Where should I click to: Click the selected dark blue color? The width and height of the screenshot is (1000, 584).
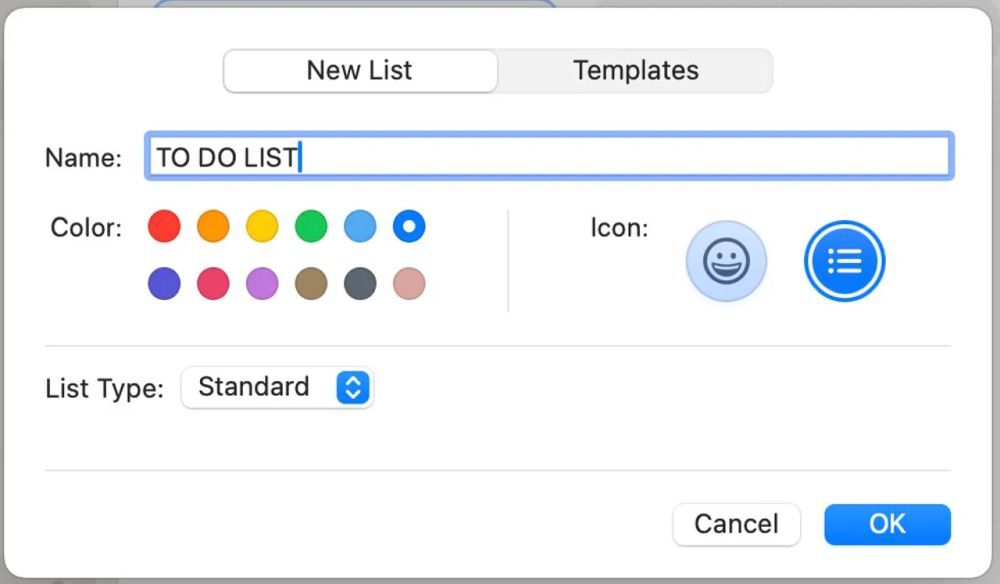pyautogui.click(x=409, y=226)
